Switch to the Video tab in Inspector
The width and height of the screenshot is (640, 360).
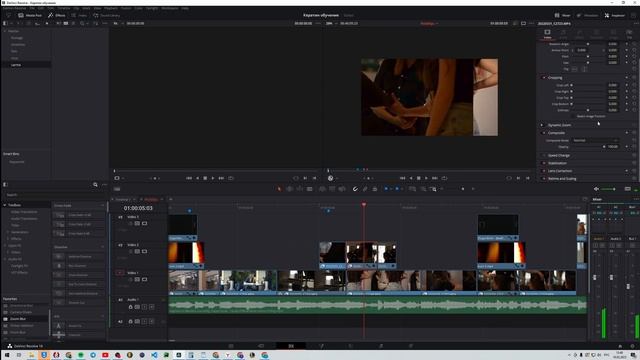point(547,34)
